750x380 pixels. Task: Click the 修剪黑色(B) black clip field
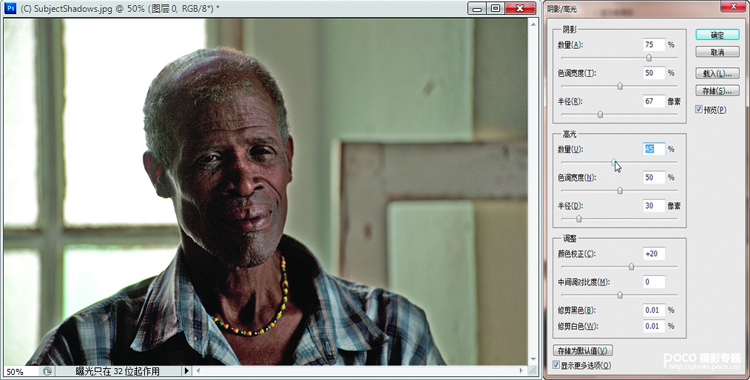[654, 310]
